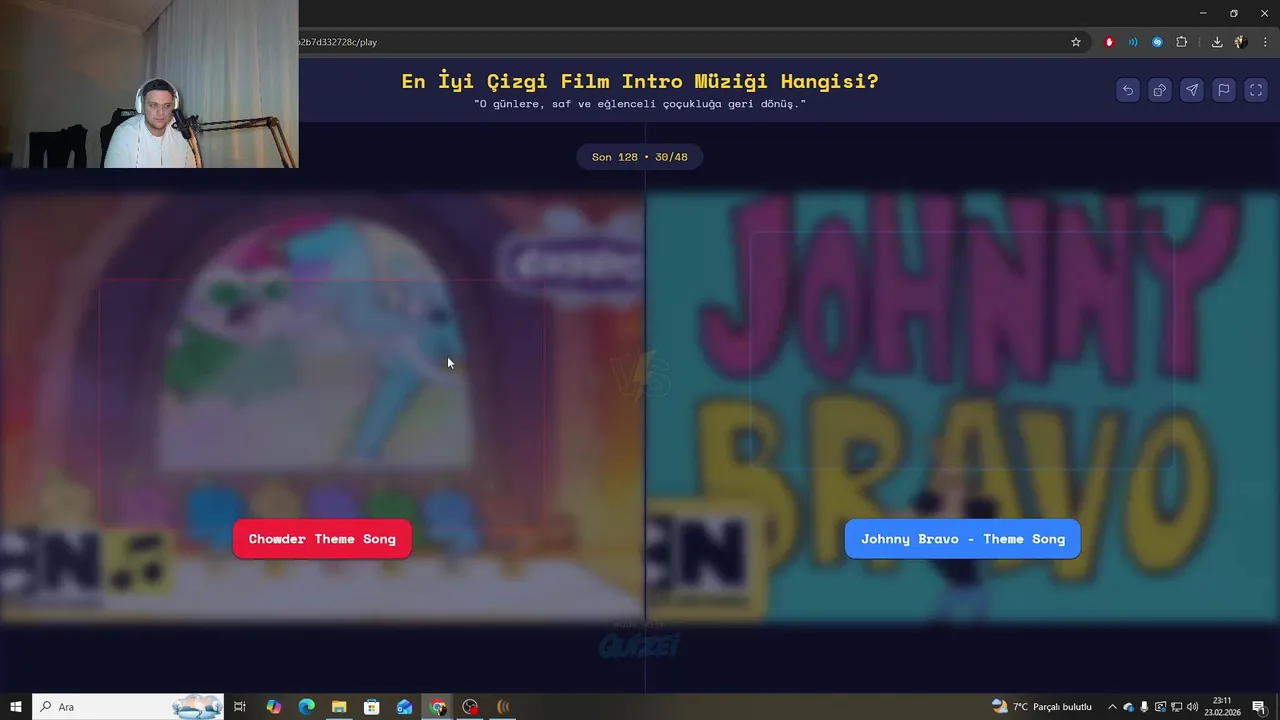
Task: Click the paper plane share button
Action: [x=1192, y=90]
